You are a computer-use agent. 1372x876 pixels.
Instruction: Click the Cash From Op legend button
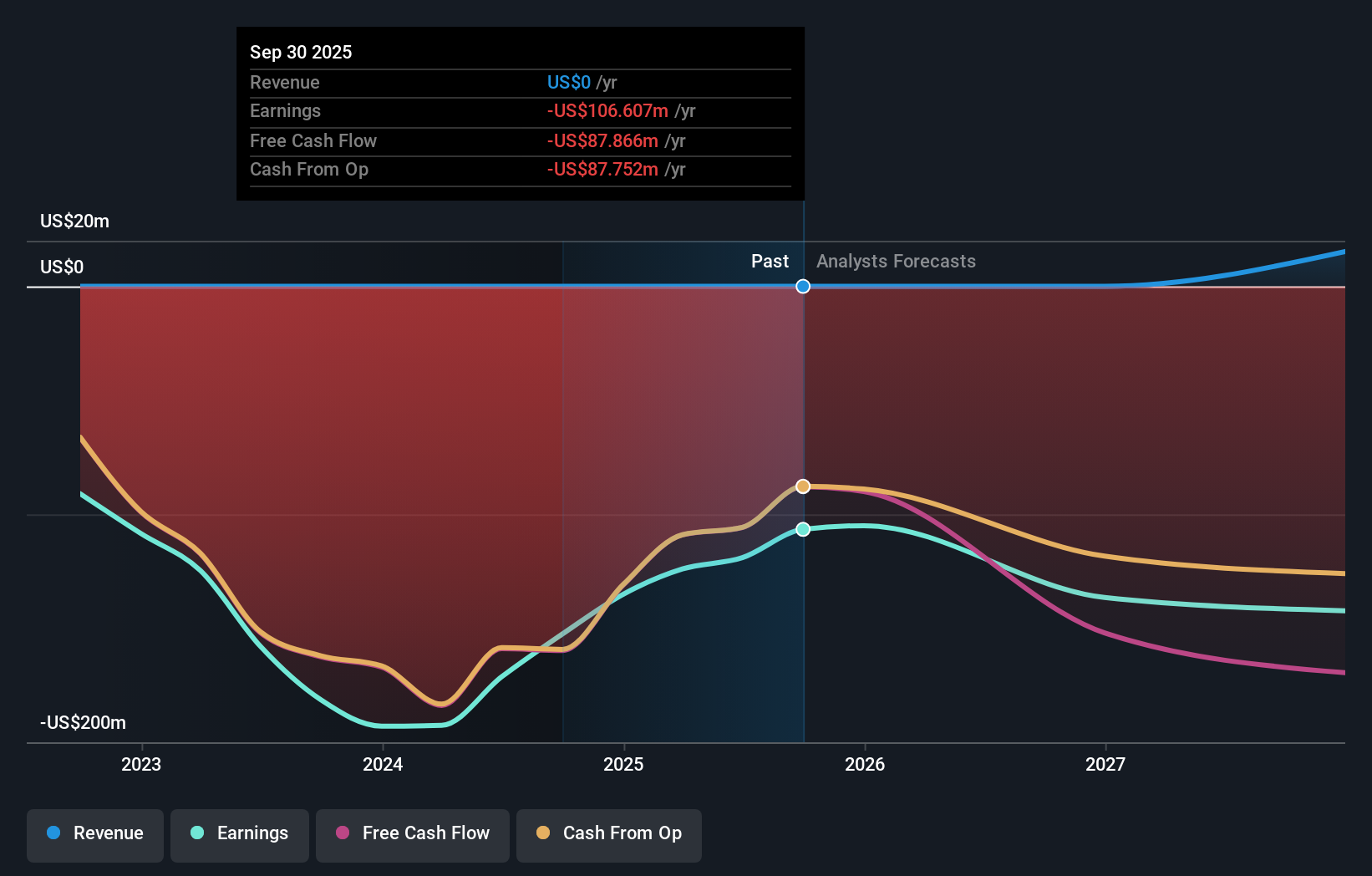[608, 834]
